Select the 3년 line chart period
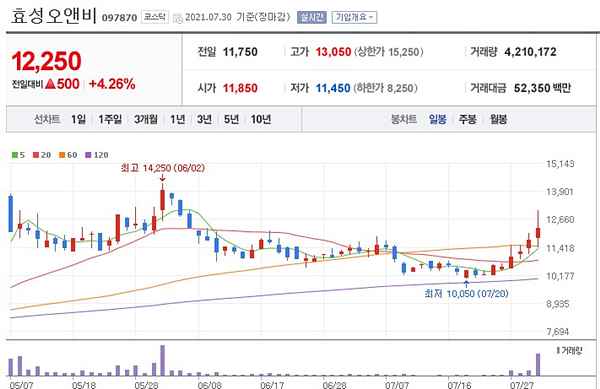Image resolution: width=600 pixels, height=389 pixels. (204, 119)
